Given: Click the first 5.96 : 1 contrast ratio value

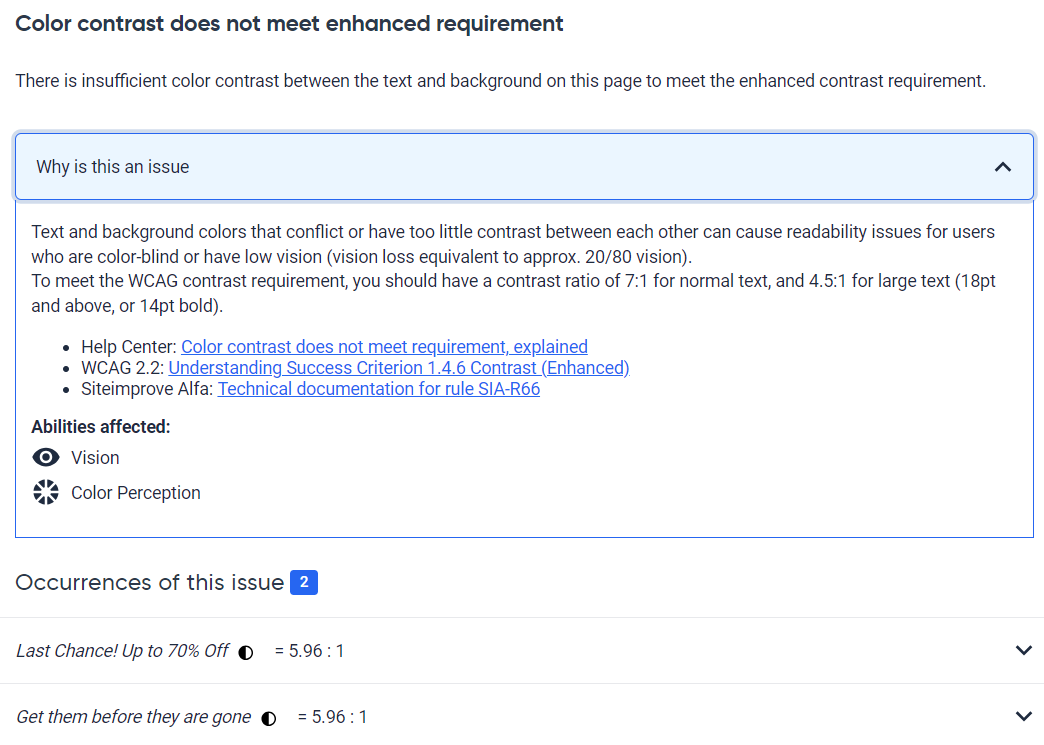Looking at the screenshot, I should pos(310,650).
